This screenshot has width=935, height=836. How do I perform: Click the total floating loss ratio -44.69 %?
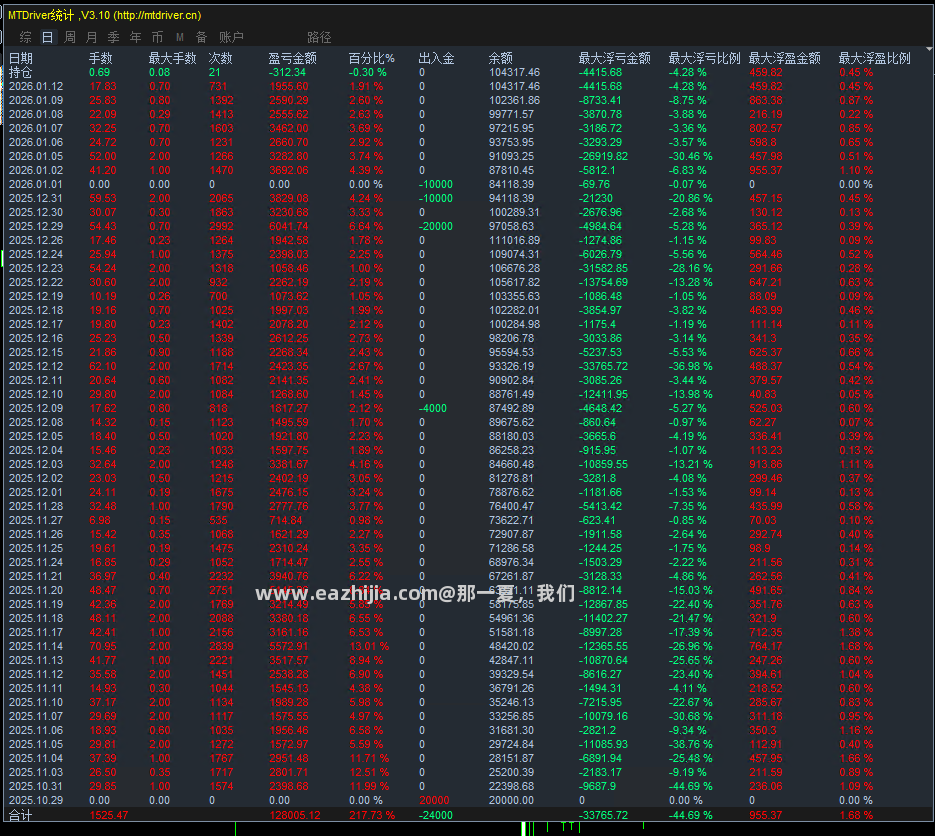pos(691,815)
